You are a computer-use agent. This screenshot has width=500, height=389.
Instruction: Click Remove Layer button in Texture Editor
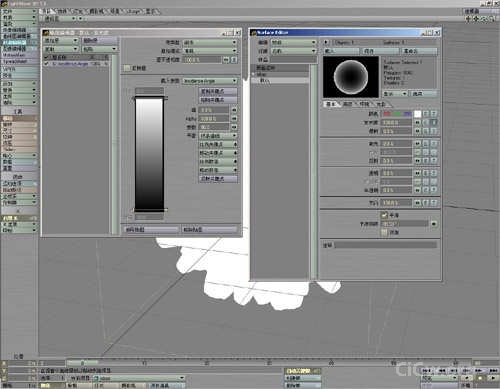click(100, 40)
